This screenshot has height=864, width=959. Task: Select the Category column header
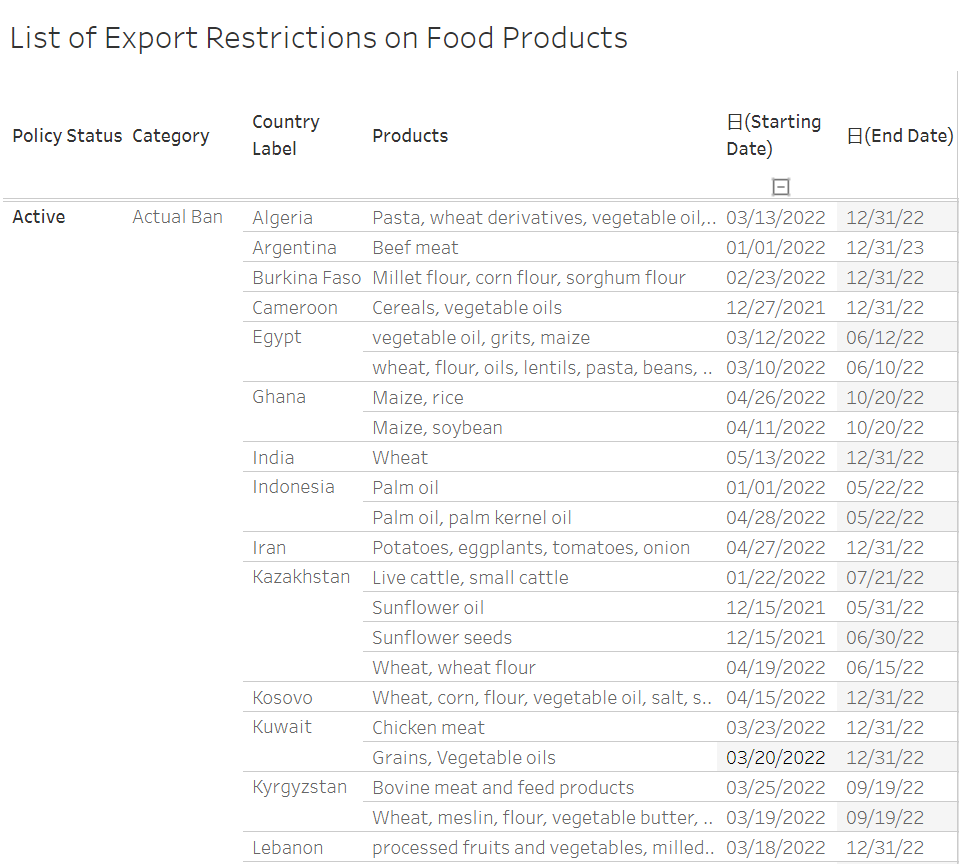[171, 136]
